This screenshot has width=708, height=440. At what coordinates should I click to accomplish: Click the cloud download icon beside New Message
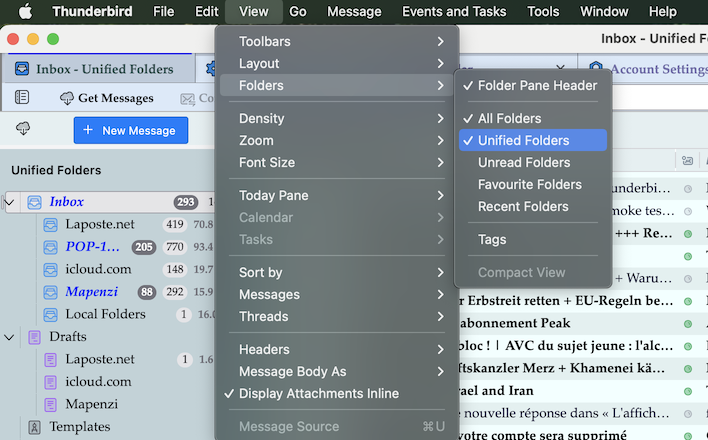coord(23,129)
